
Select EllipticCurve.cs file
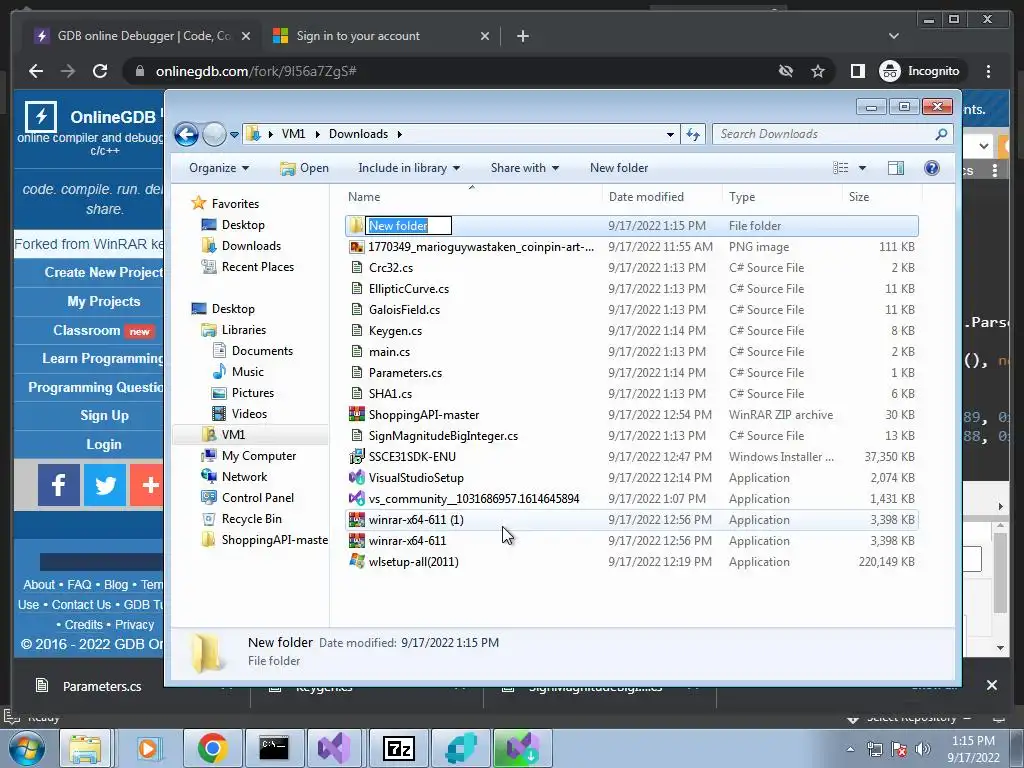pos(409,289)
